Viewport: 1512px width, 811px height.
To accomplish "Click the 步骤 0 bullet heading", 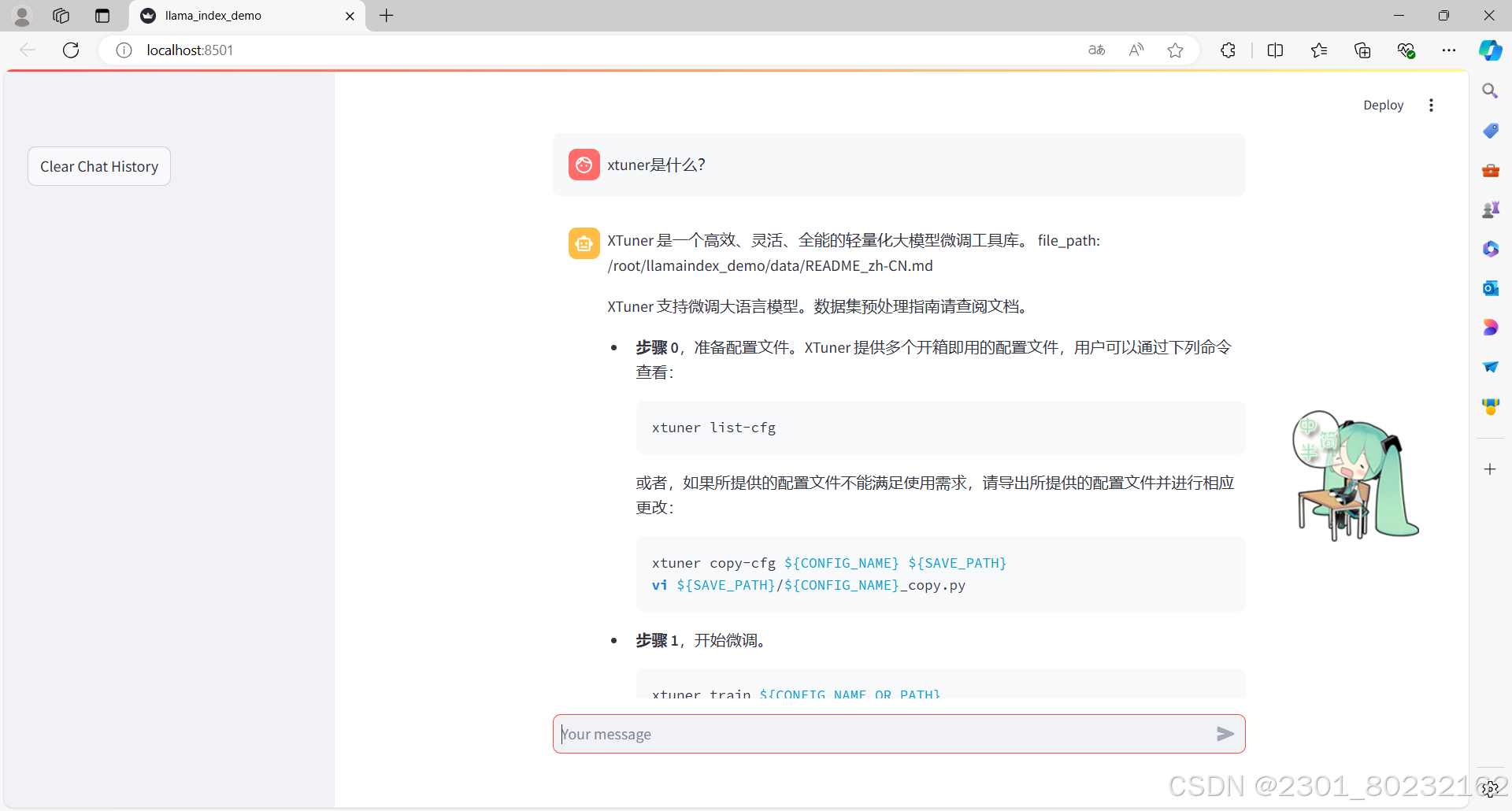I will pyautogui.click(x=658, y=347).
